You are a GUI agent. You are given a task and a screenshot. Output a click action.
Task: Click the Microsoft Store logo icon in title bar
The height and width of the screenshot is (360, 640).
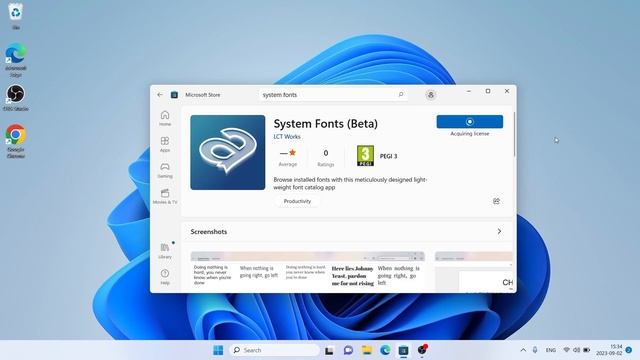[174, 95]
